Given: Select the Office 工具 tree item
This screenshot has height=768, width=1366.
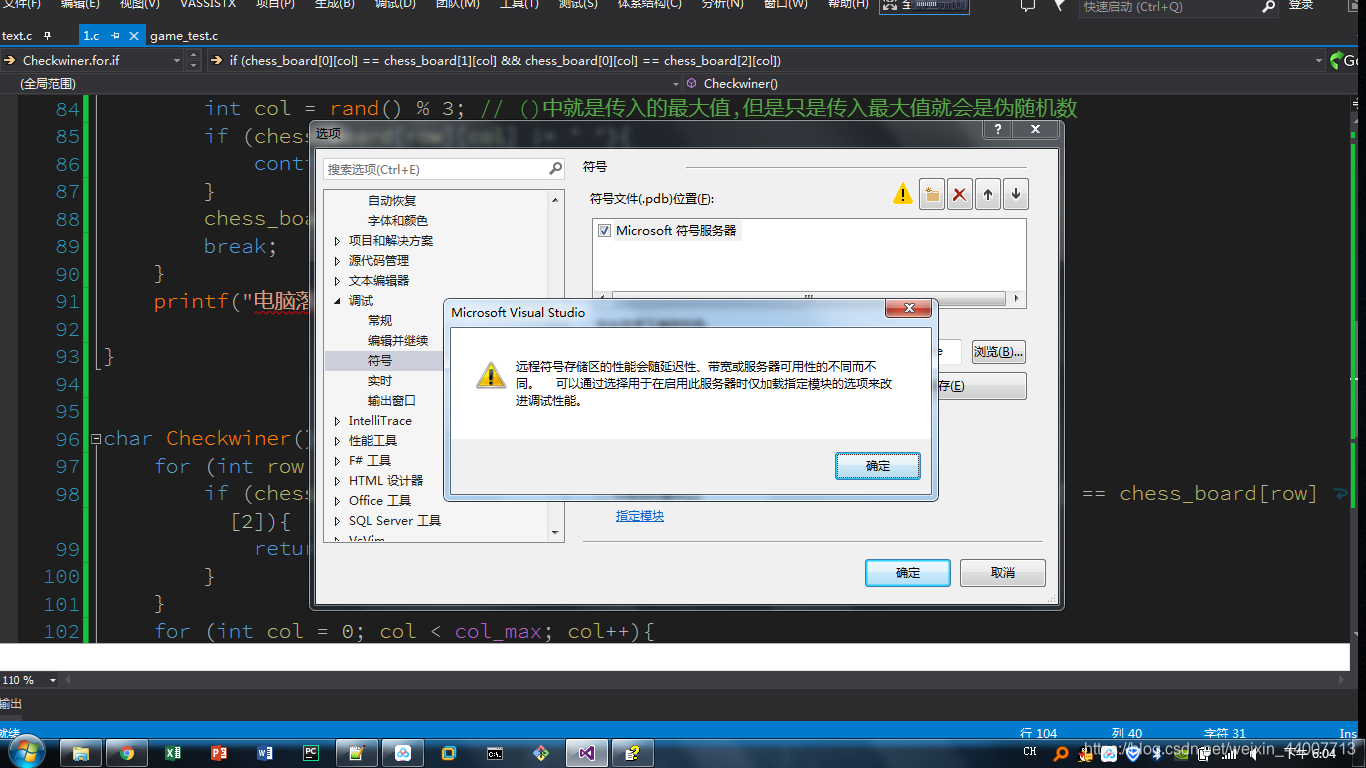Looking at the screenshot, I should [380, 501].
